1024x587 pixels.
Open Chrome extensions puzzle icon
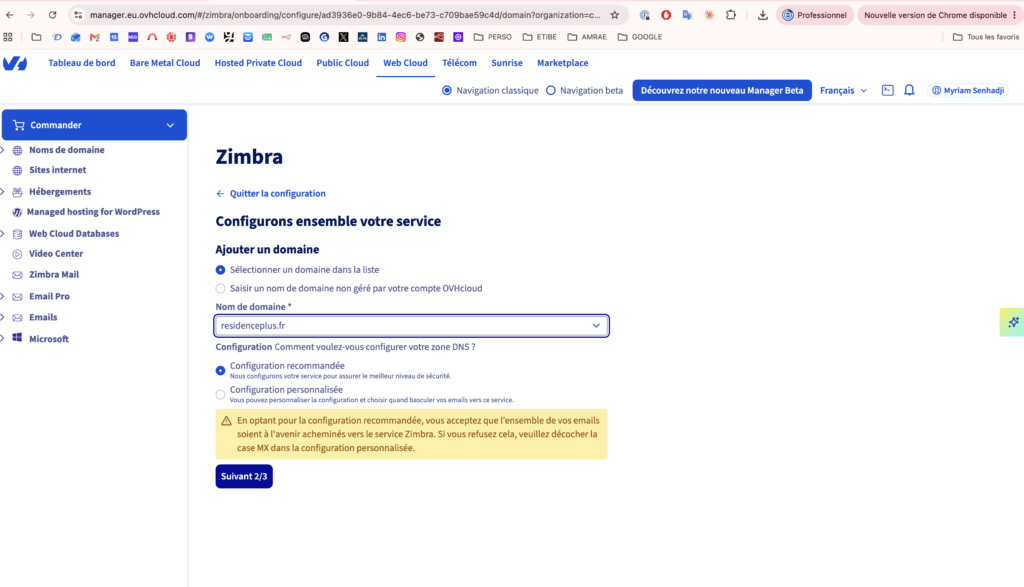pos(731,15)
